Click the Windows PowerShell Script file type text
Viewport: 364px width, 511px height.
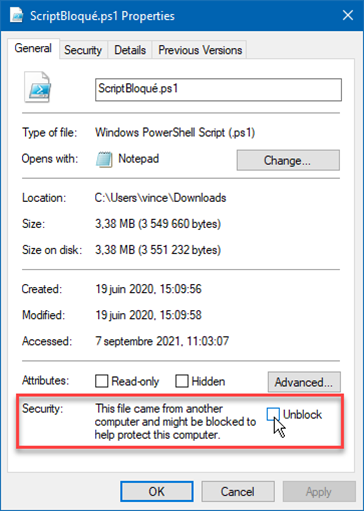[x=175, y=133]
